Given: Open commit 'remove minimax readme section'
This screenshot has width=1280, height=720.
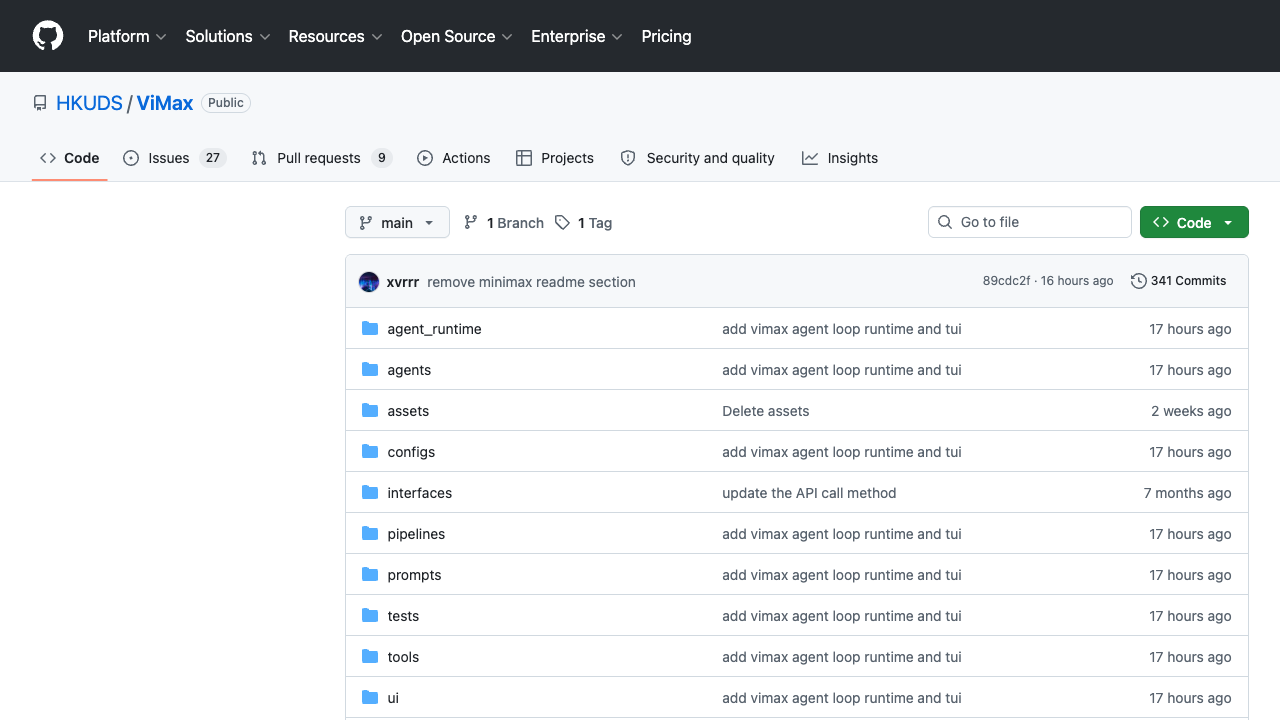Looking at the screenshot, I should pos(531,282).
